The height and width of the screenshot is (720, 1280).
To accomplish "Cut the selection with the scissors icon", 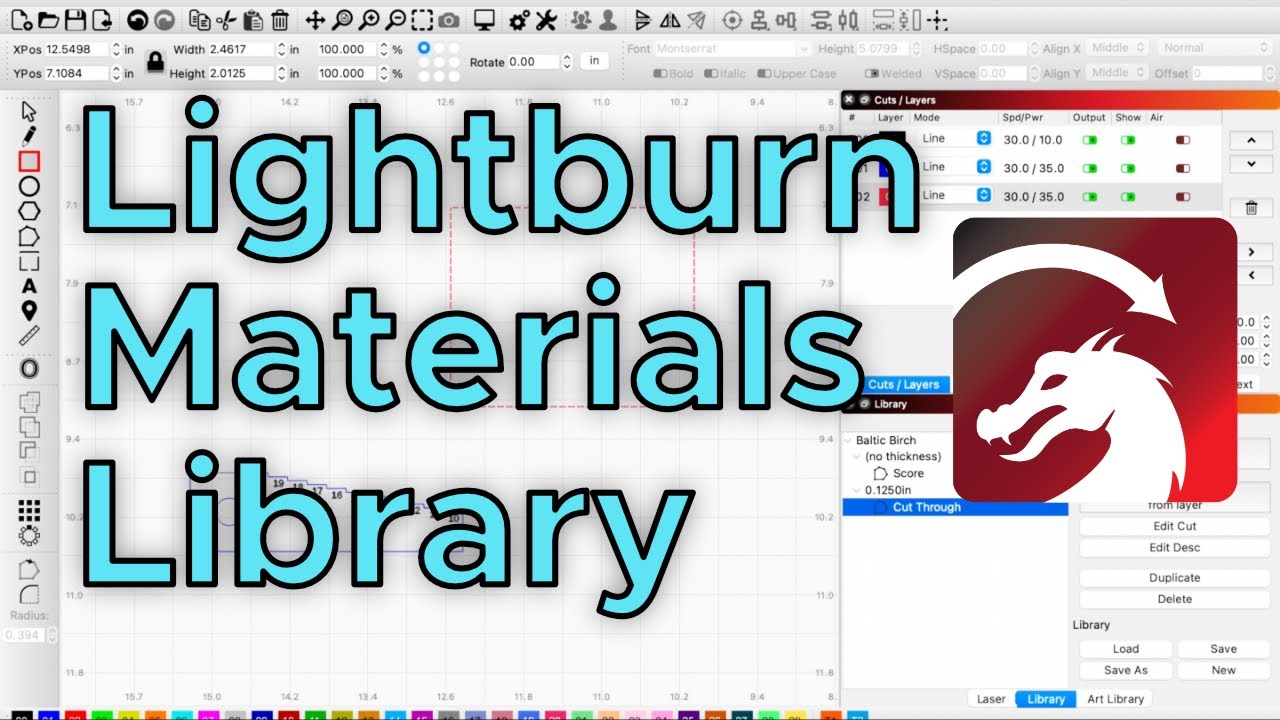I will coord(227,19).
